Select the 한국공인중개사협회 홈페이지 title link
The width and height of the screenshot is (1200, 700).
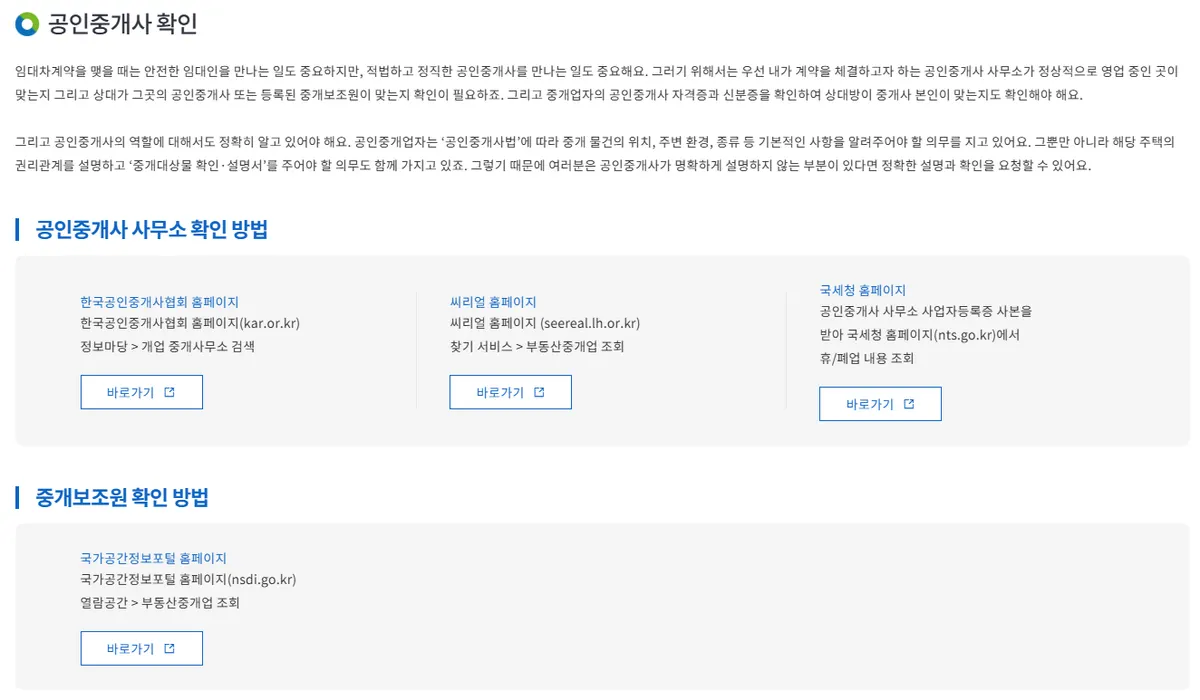159,301
